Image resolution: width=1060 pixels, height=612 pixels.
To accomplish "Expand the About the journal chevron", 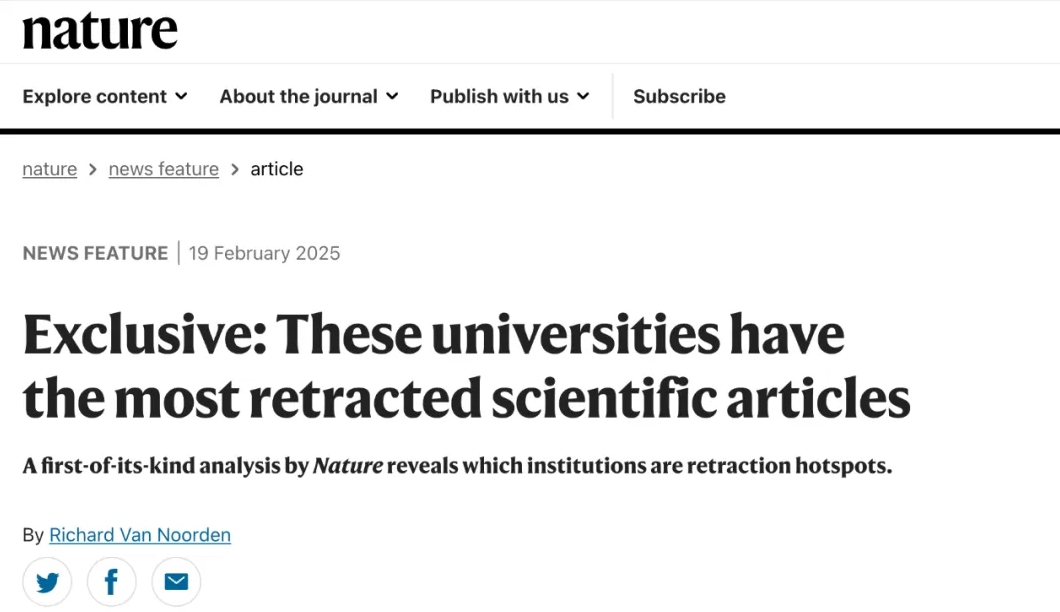I will 392,96.
